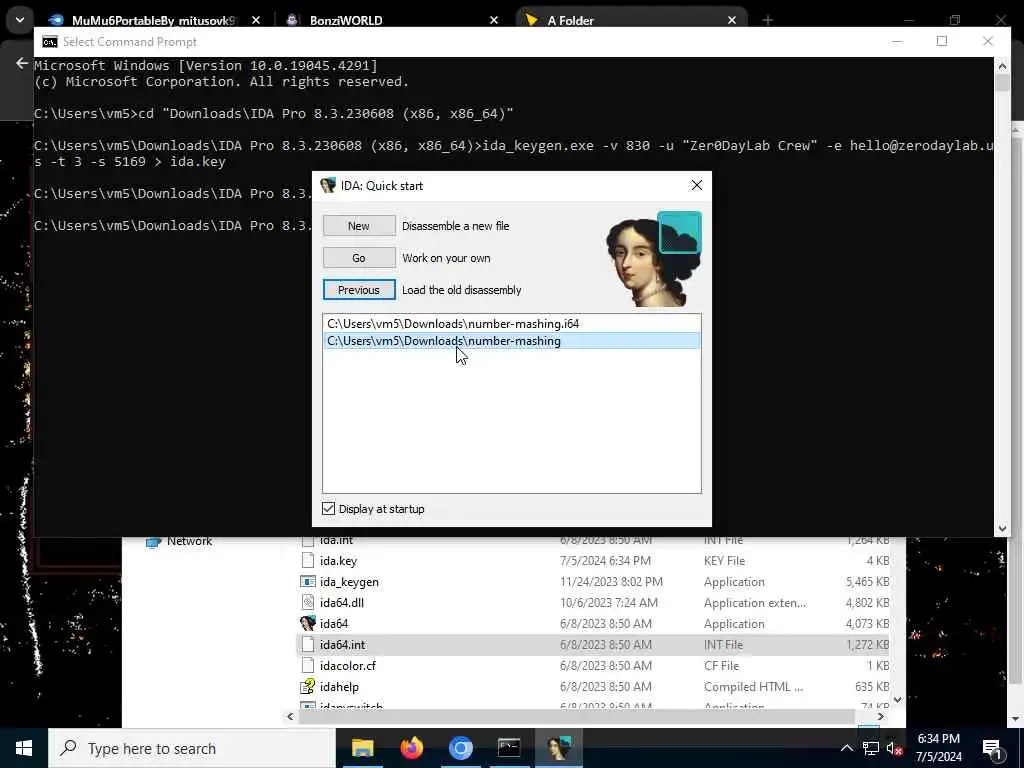This screenshot has height=768, width=1024.
Task: Close the IDA Quick start dialog
Action: click(x=696, y=185)
